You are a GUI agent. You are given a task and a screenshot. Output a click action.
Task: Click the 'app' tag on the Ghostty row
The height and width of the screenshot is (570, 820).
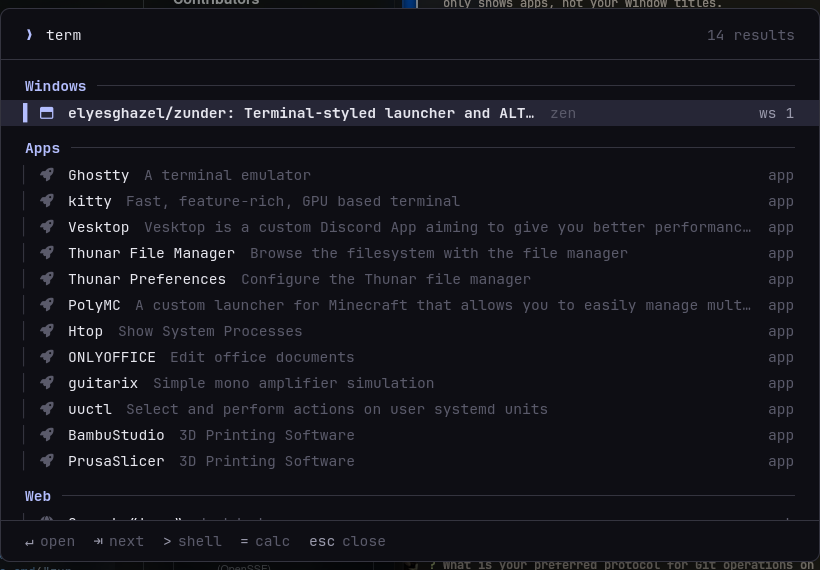781,176
